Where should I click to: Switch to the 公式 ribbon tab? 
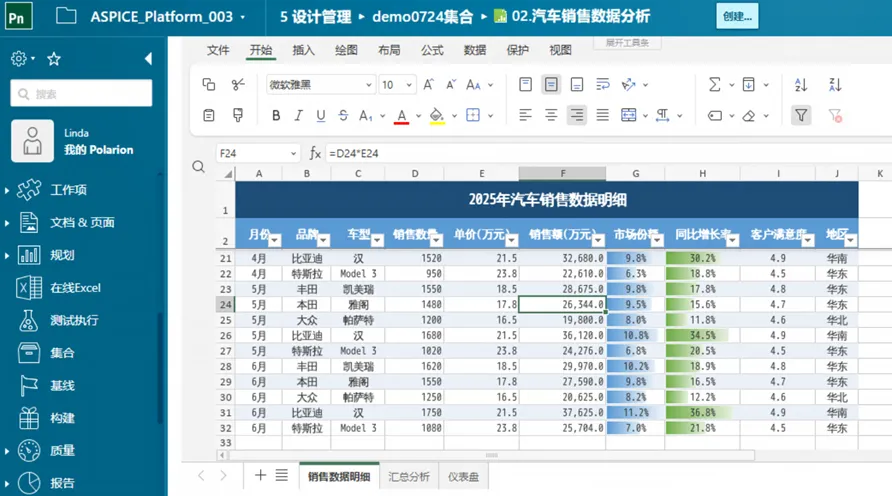[x=432, y=50]
